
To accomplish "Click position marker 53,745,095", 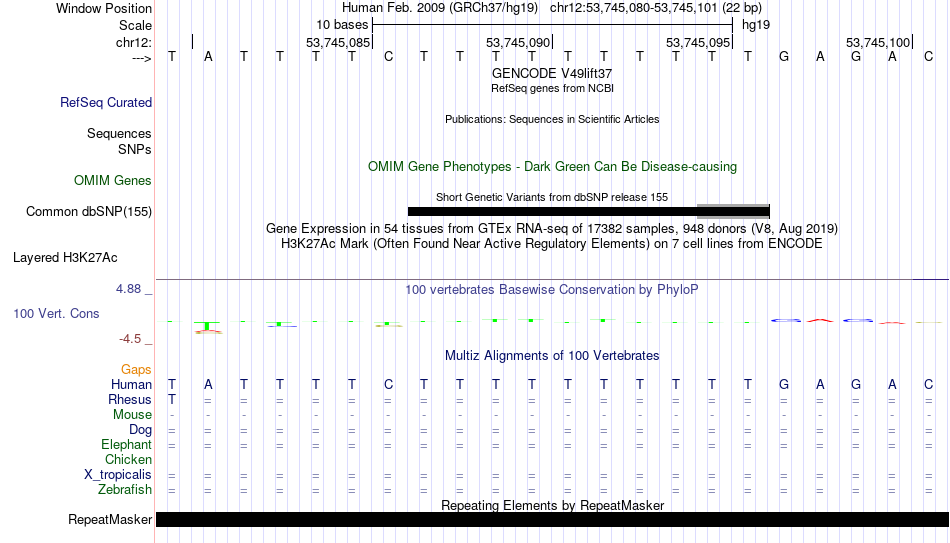I will point(697,42).
